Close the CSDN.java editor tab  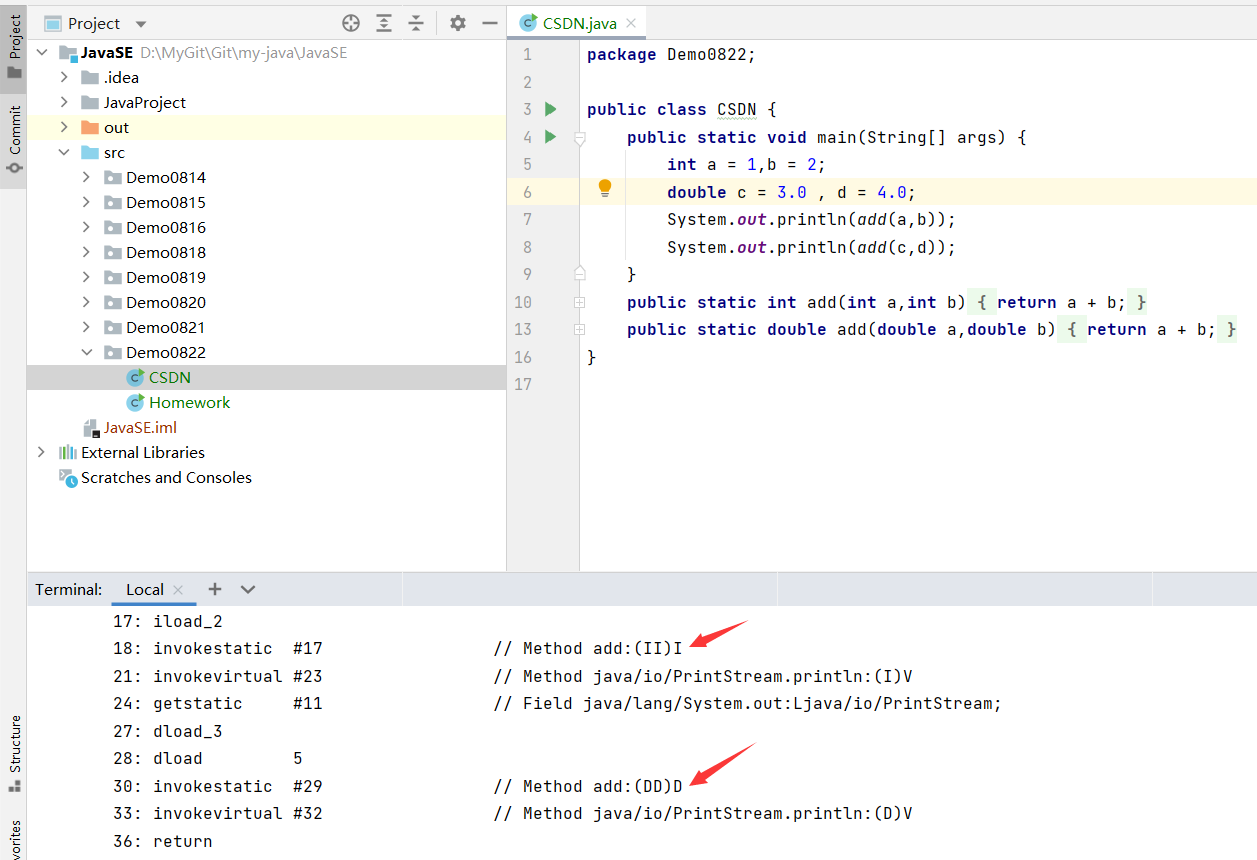click(630, 24)
